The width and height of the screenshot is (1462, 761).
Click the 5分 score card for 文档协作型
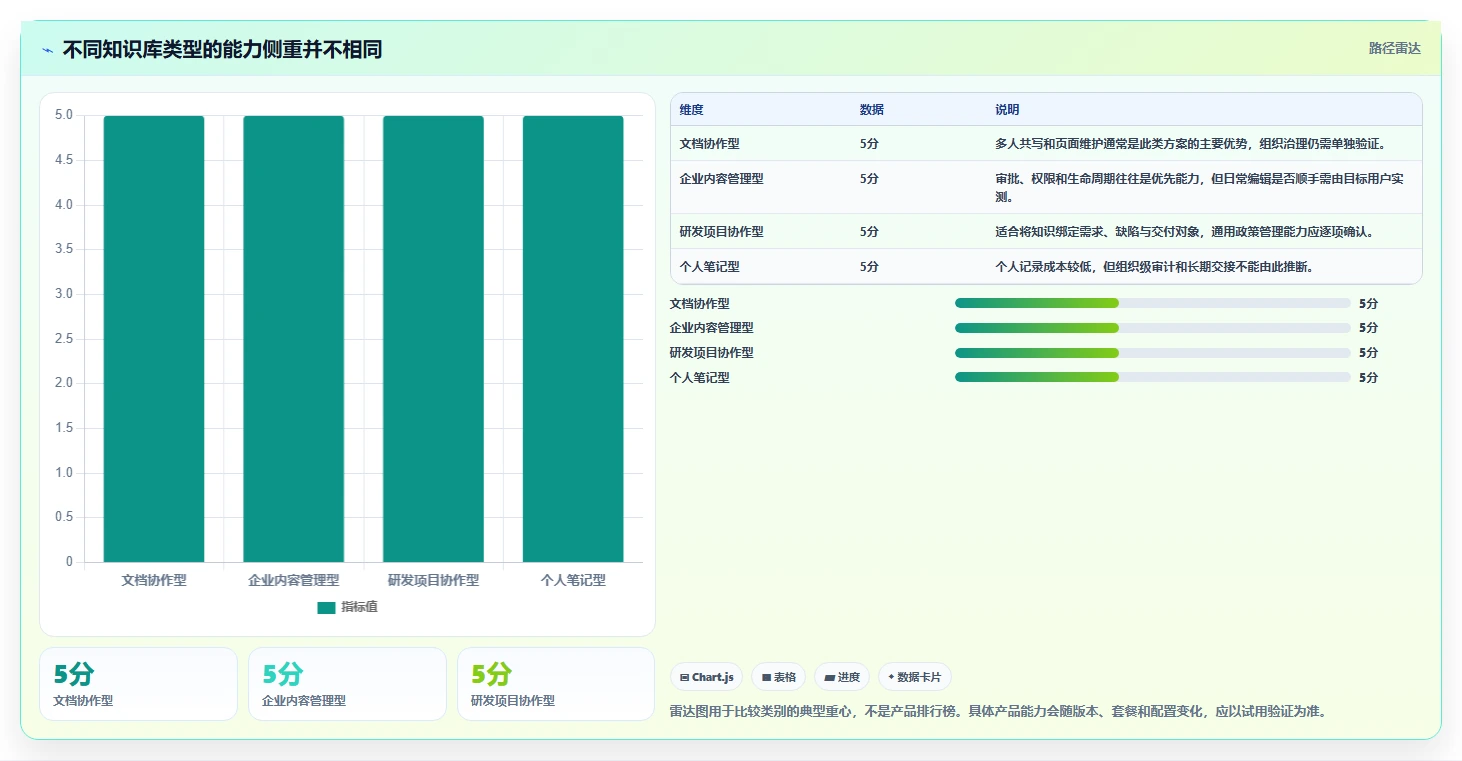tap(138, 684)
